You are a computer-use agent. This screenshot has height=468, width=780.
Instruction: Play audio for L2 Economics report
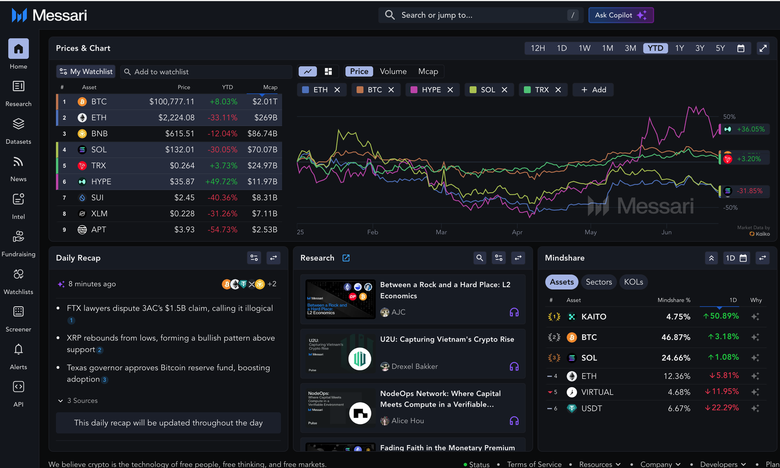[x=514, y=312]
